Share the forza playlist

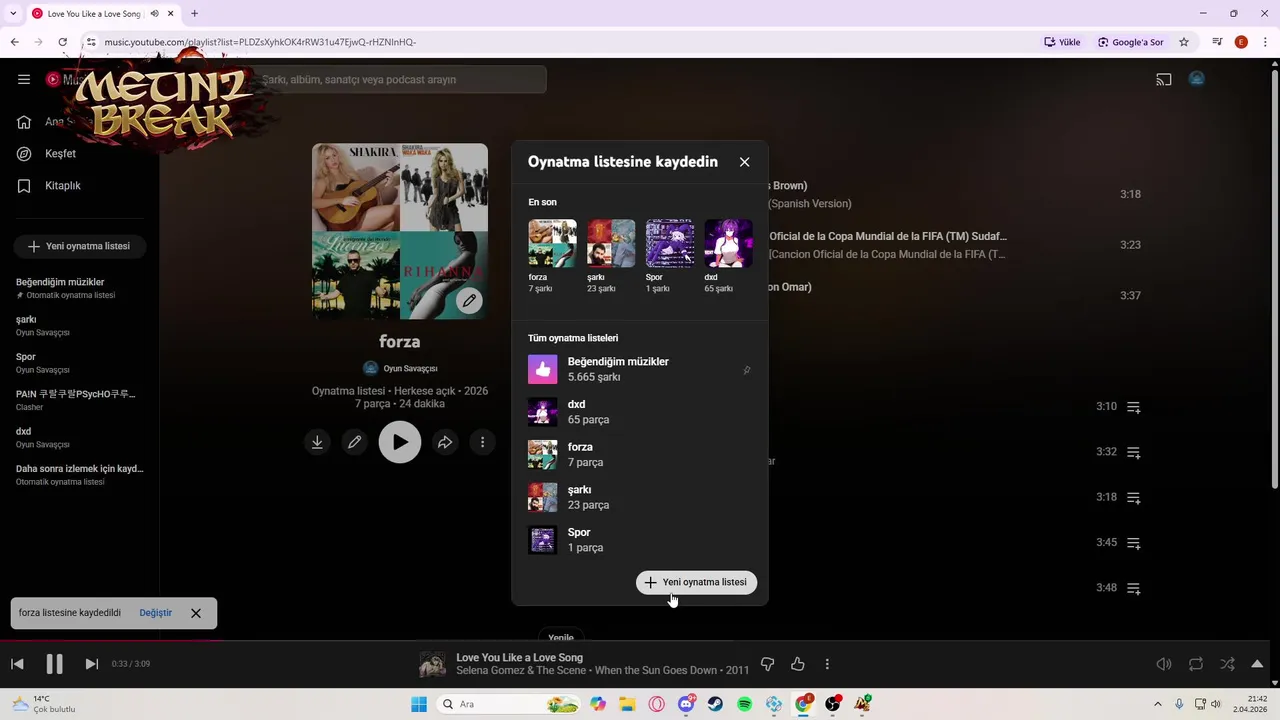(445, 442)
